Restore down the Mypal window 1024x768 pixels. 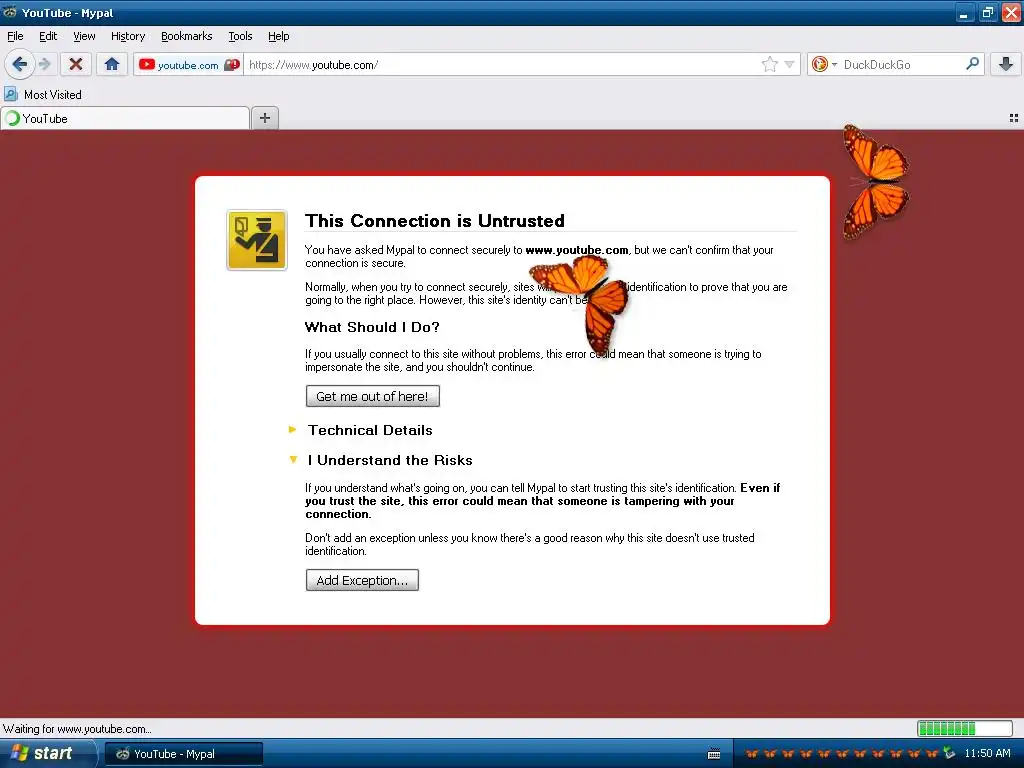pos(988,12)
